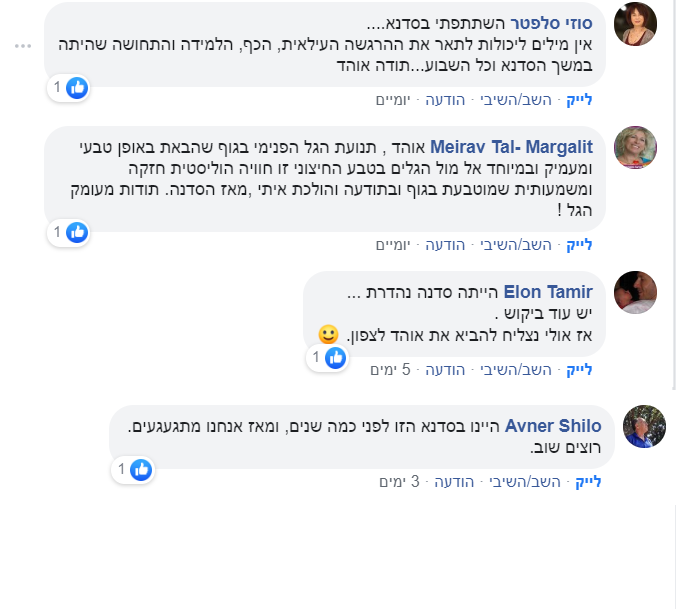Open Meirav Tal-Margalit profile picture
676x609 pixels.
[x=635, y=147]
